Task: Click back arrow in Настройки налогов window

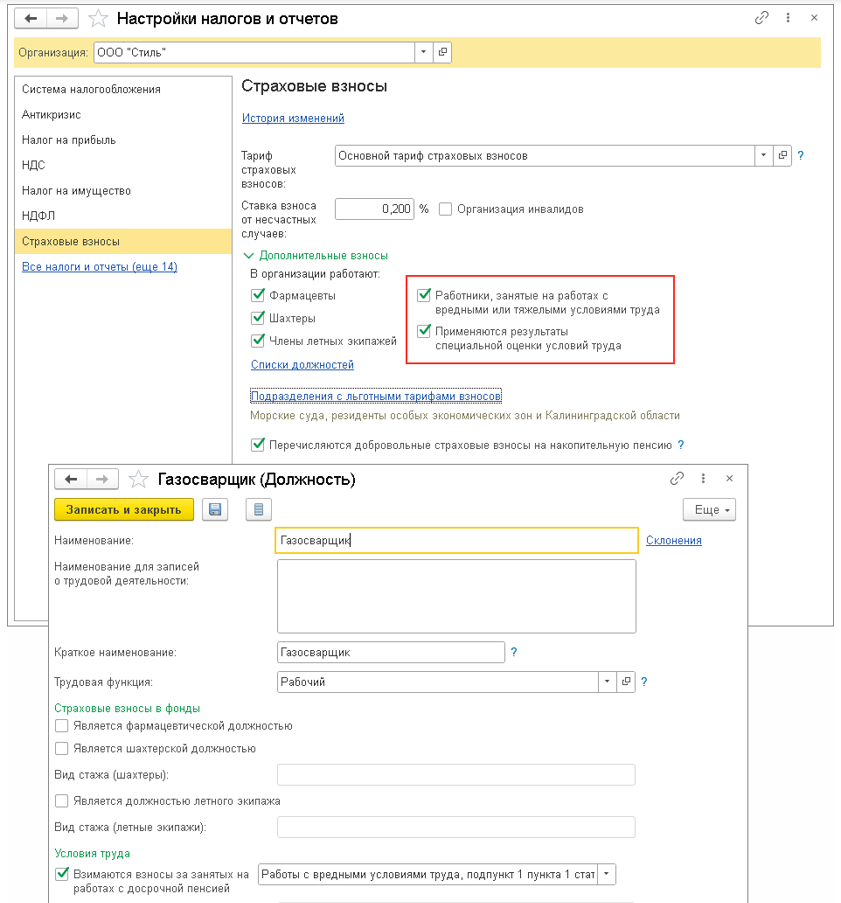Action: tap(30, 18)
